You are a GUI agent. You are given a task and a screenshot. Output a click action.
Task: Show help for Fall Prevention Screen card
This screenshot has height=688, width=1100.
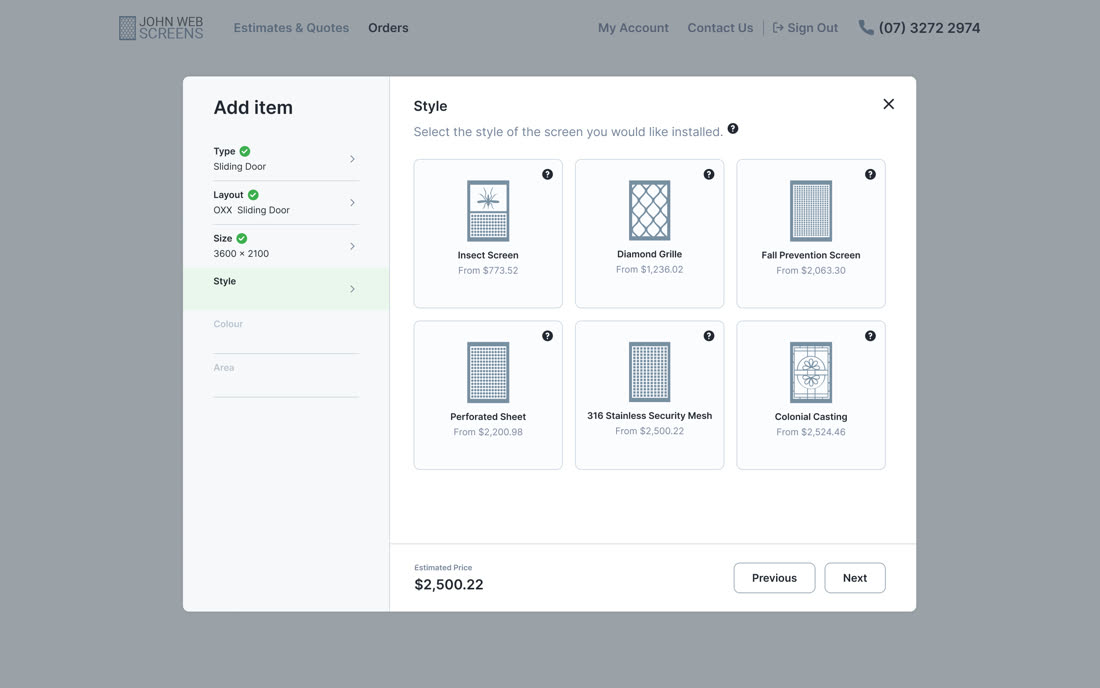pos(870,175)
